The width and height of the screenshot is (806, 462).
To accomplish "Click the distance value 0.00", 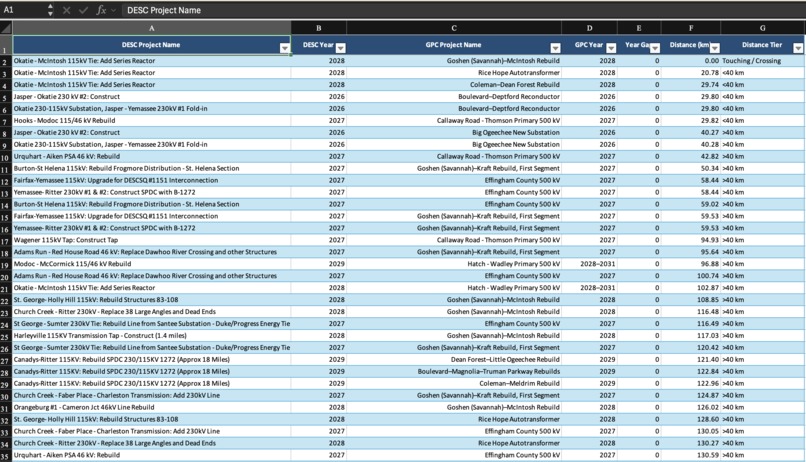I will click(711, 61).
